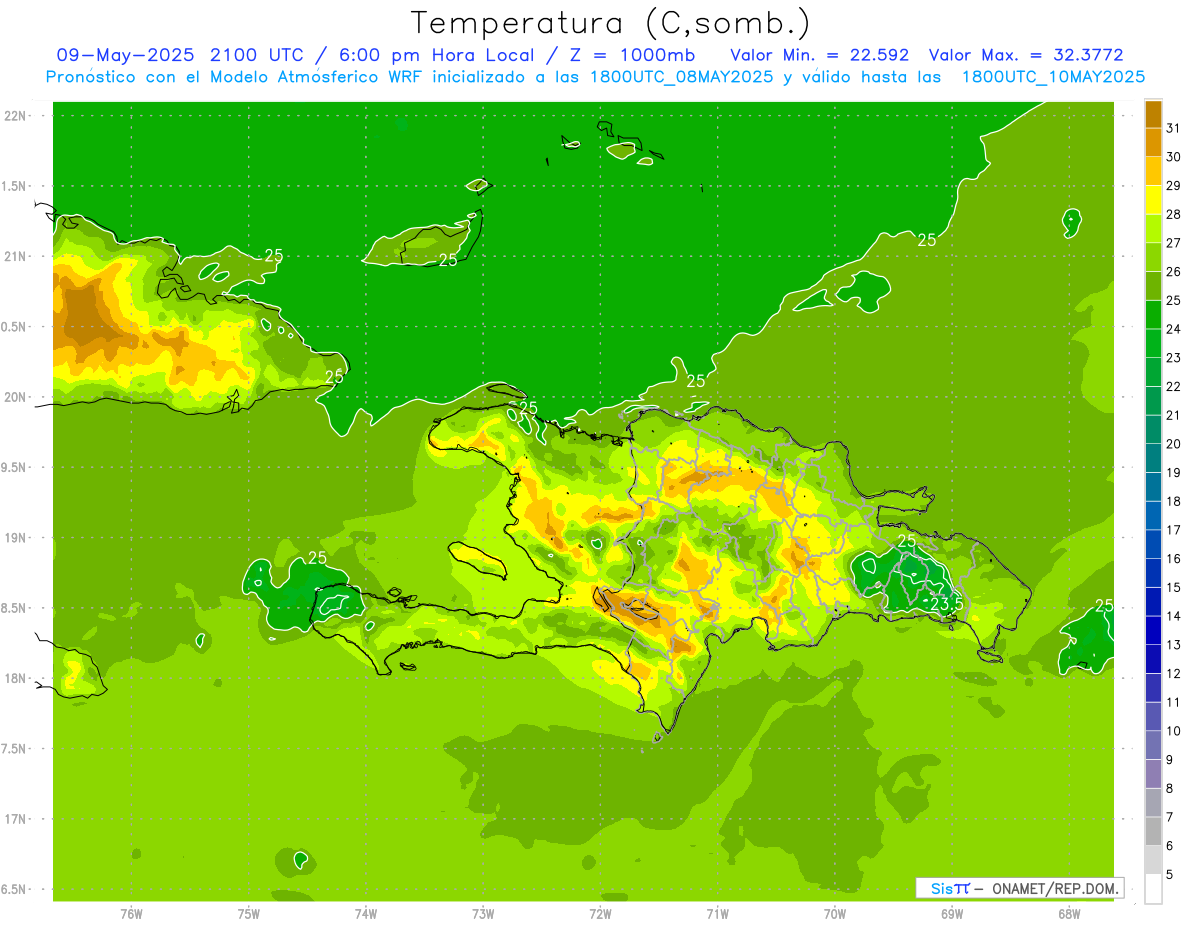Image resolution: width=1200 pixels, height=927 pixels.
Task: Click the title 'Temperatura (C,somb.)'
Action: tap(611, 23)
